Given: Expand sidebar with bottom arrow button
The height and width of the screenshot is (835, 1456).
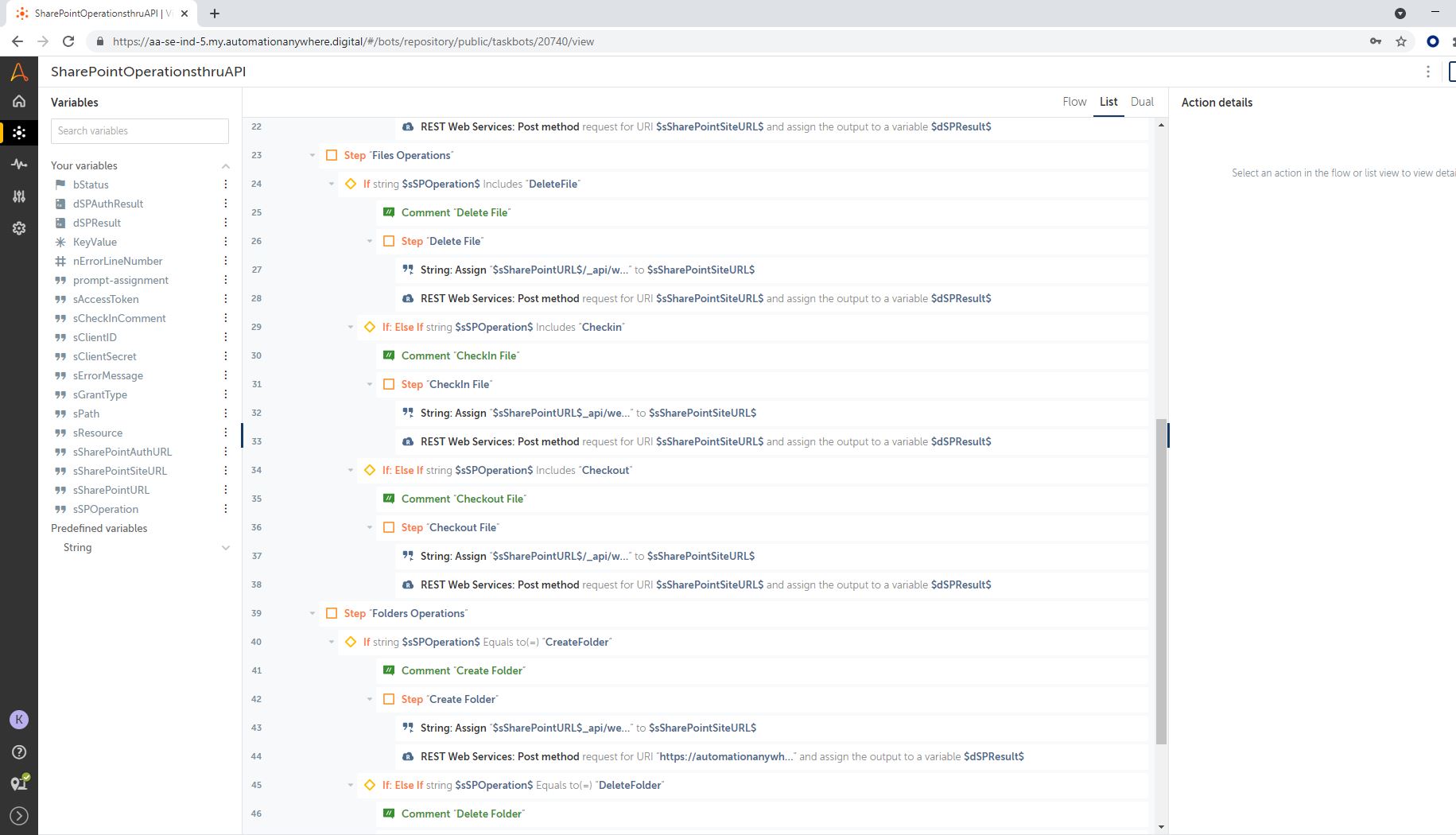Looking at the screenshot, I should point(19,816).
